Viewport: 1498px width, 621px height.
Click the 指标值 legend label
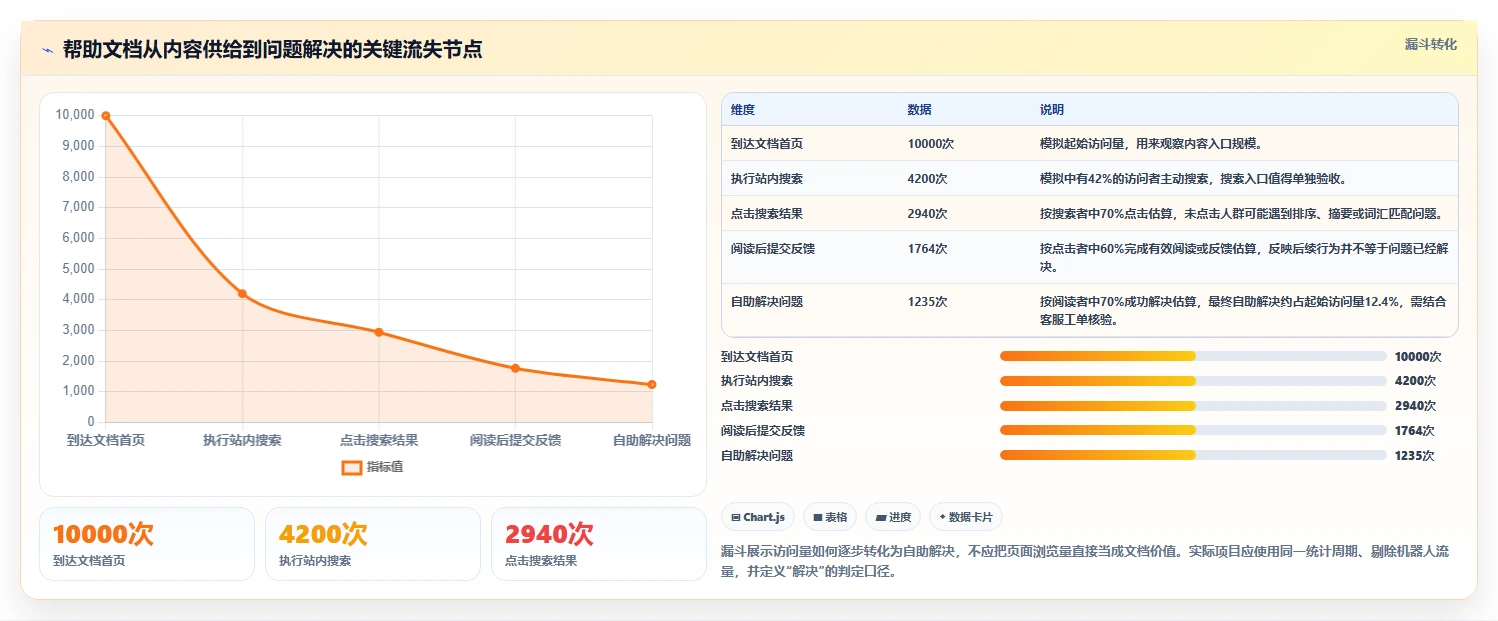tap(385, 467)
